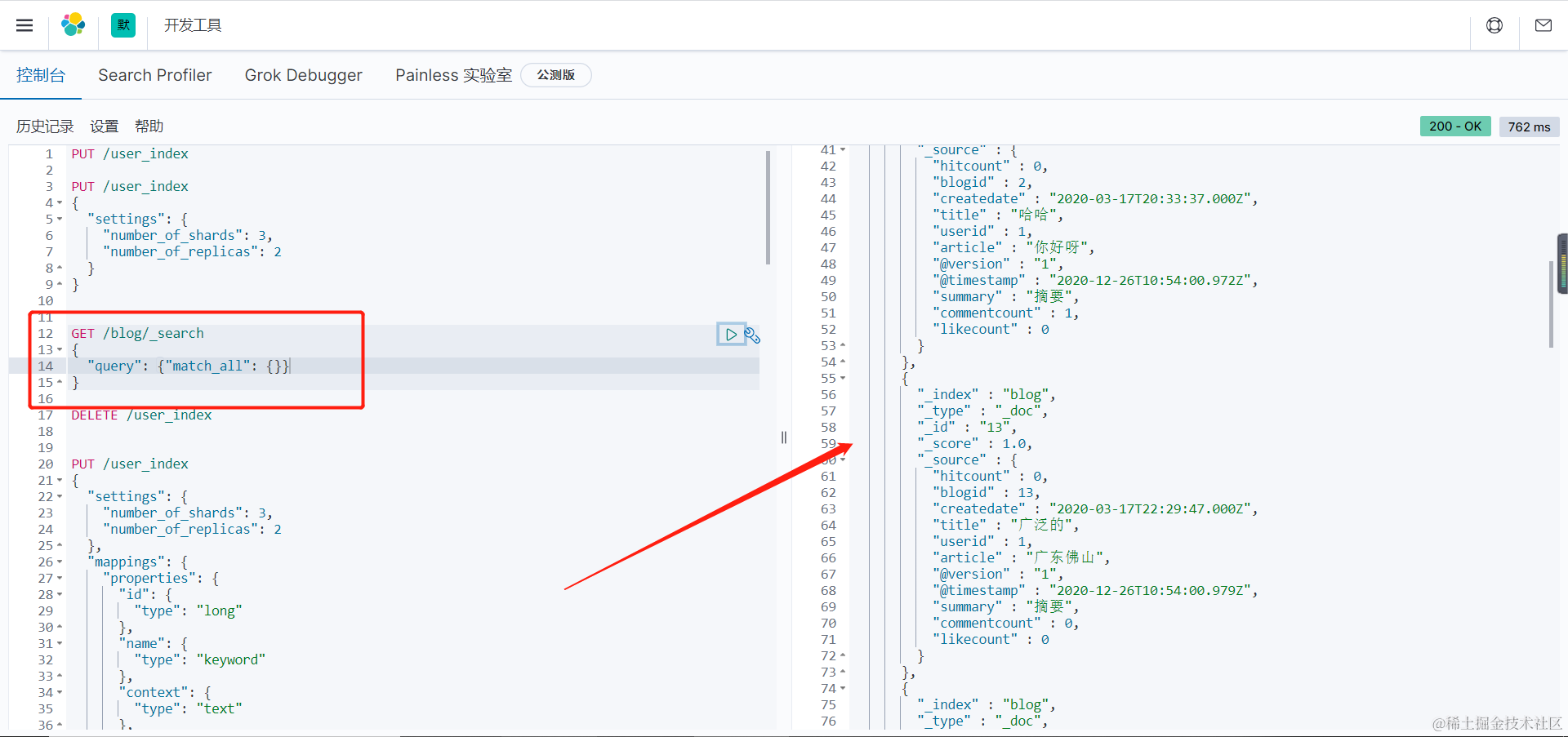Collapse the query block at line 13
This screenshot has width=1568, height=737.
click(60, 349)
